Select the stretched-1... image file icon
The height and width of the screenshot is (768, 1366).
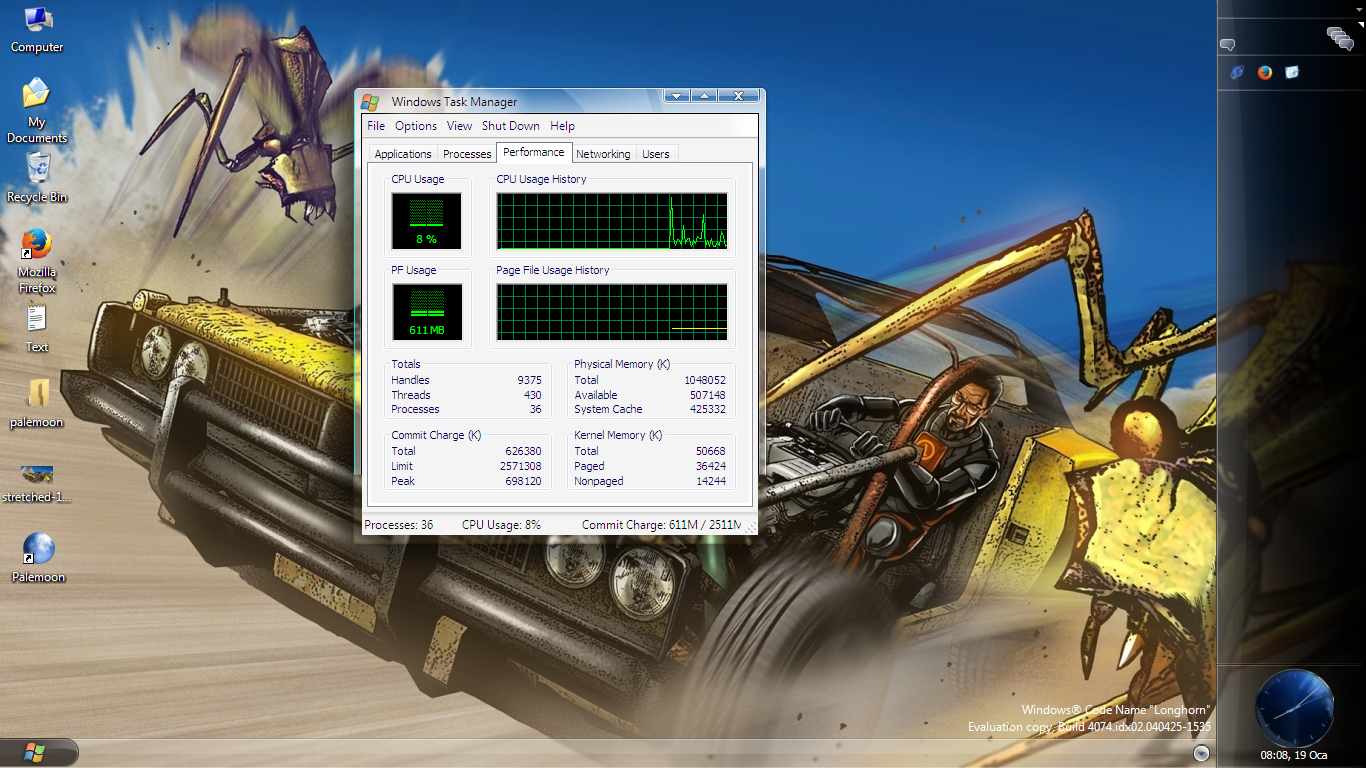click(37, 482)
